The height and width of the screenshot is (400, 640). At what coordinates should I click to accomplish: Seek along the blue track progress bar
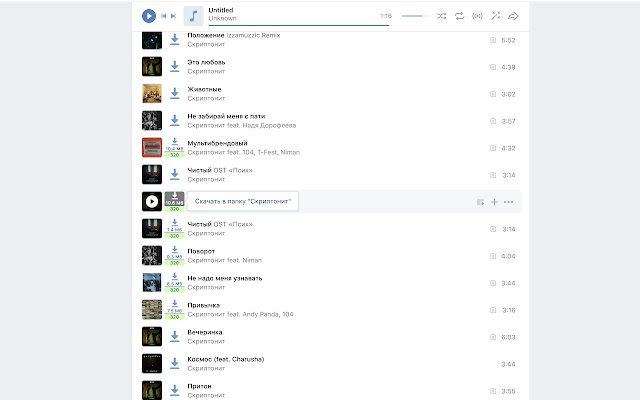click(x=299, y=25)
